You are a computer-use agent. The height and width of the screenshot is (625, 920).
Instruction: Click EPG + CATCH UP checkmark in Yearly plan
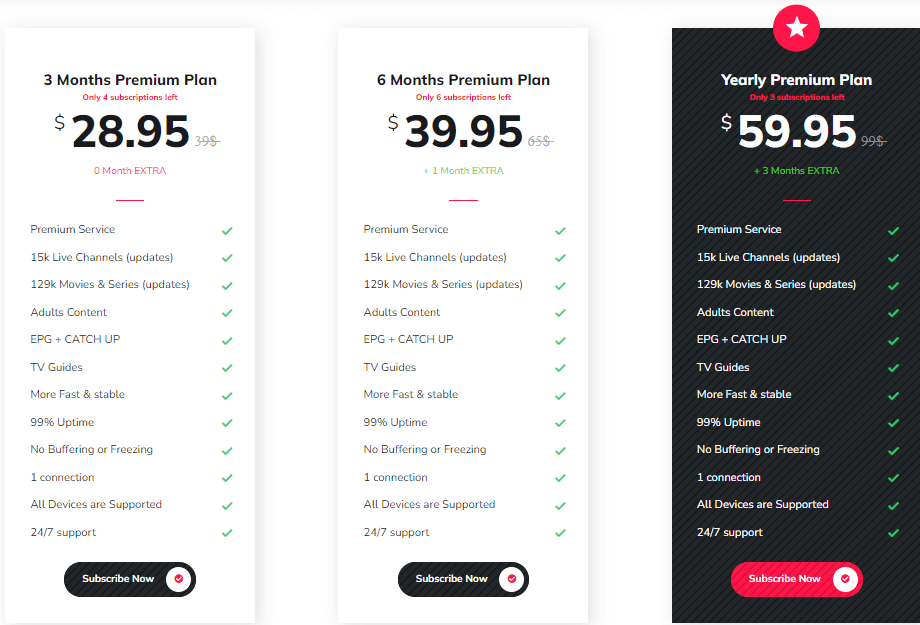pos(894,340)
